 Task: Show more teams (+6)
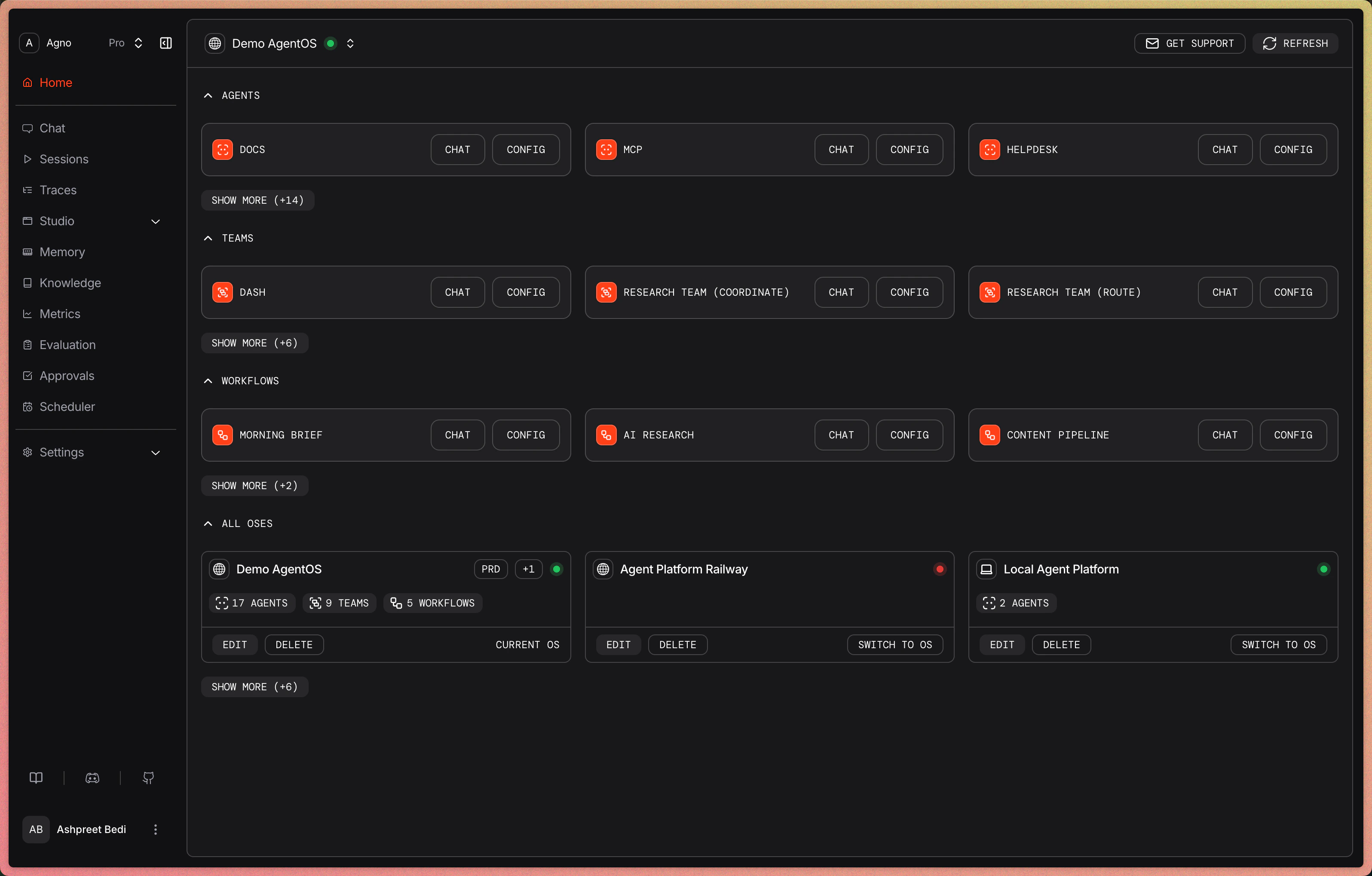pos(255,343)
